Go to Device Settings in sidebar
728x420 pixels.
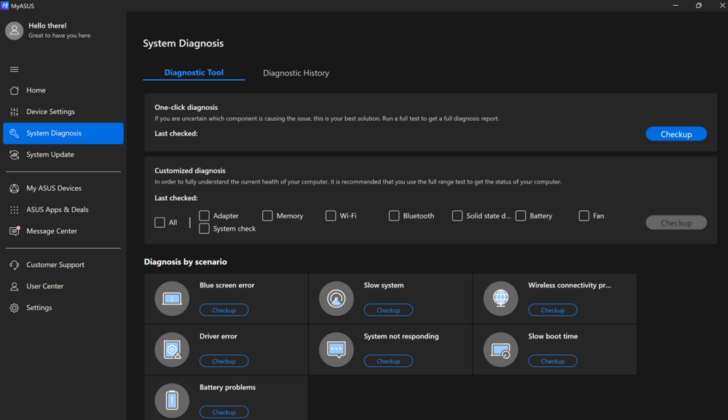63,111
